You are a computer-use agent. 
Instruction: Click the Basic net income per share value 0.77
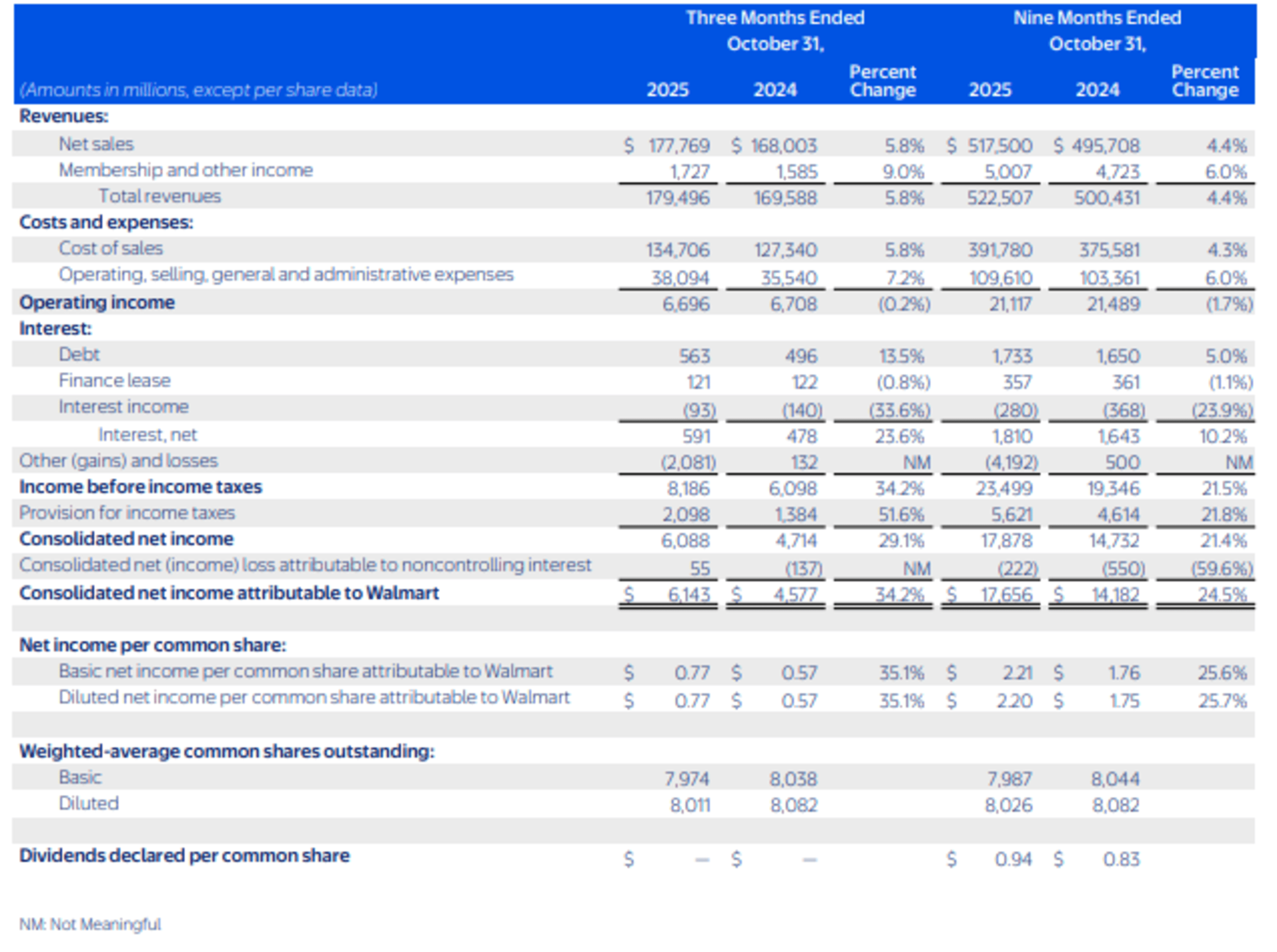coord(692,672)
